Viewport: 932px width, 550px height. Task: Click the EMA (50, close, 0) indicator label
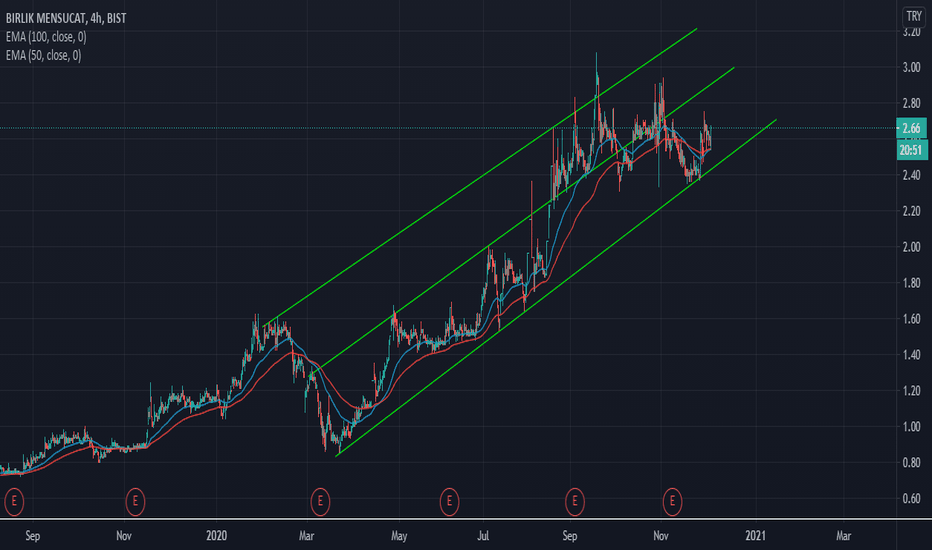tap(43, 55)
